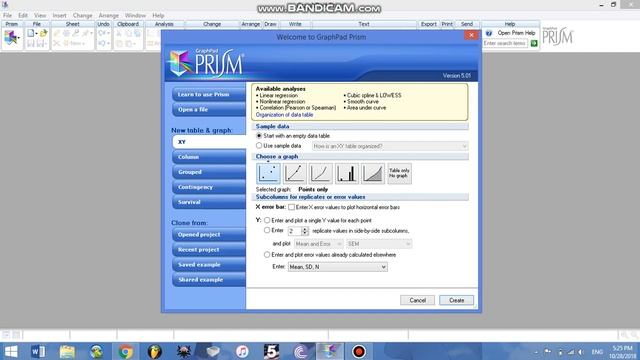This screenshot has width=640, height=360.
Task: Open Organization of data table link
Action: coord(284,115)
